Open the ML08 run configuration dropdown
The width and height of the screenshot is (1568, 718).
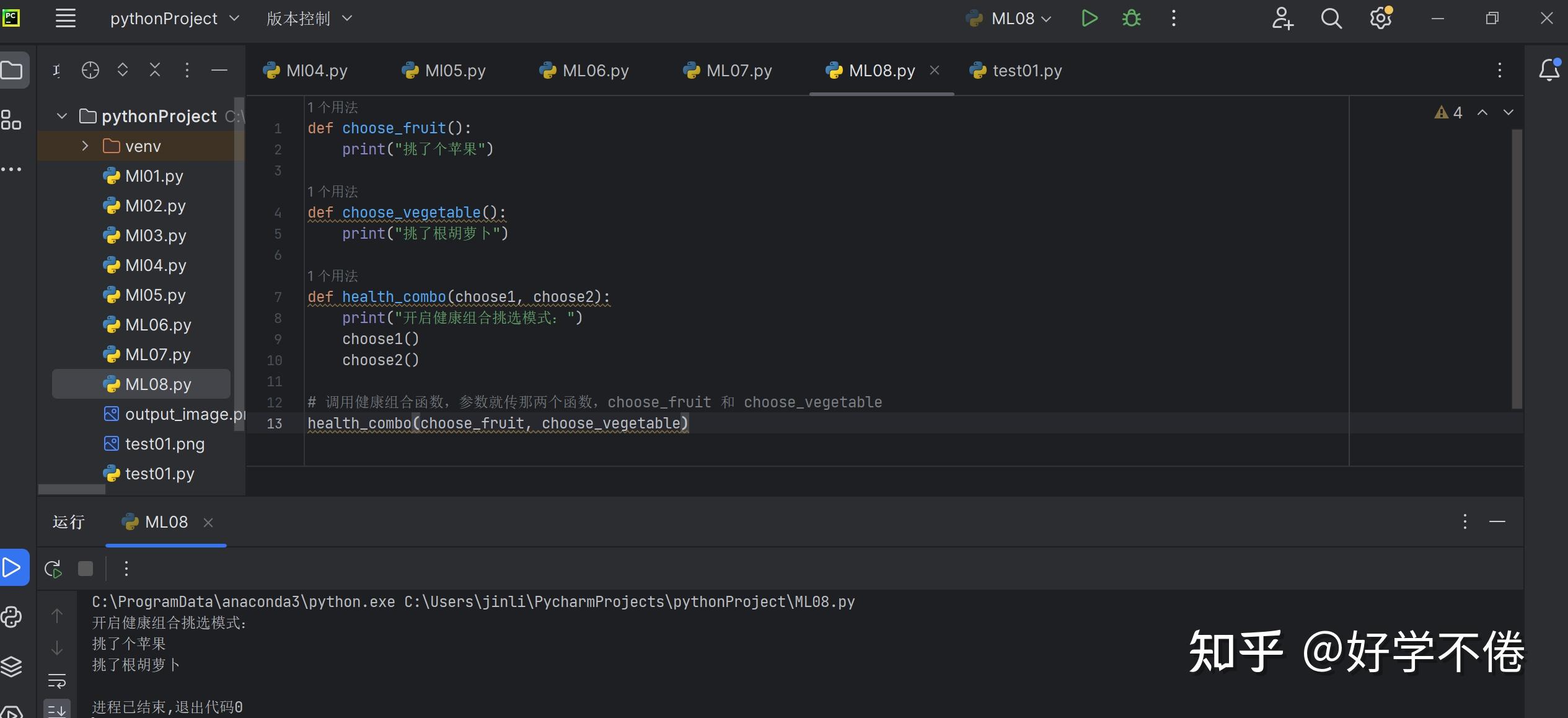[x=1010, y=19]
